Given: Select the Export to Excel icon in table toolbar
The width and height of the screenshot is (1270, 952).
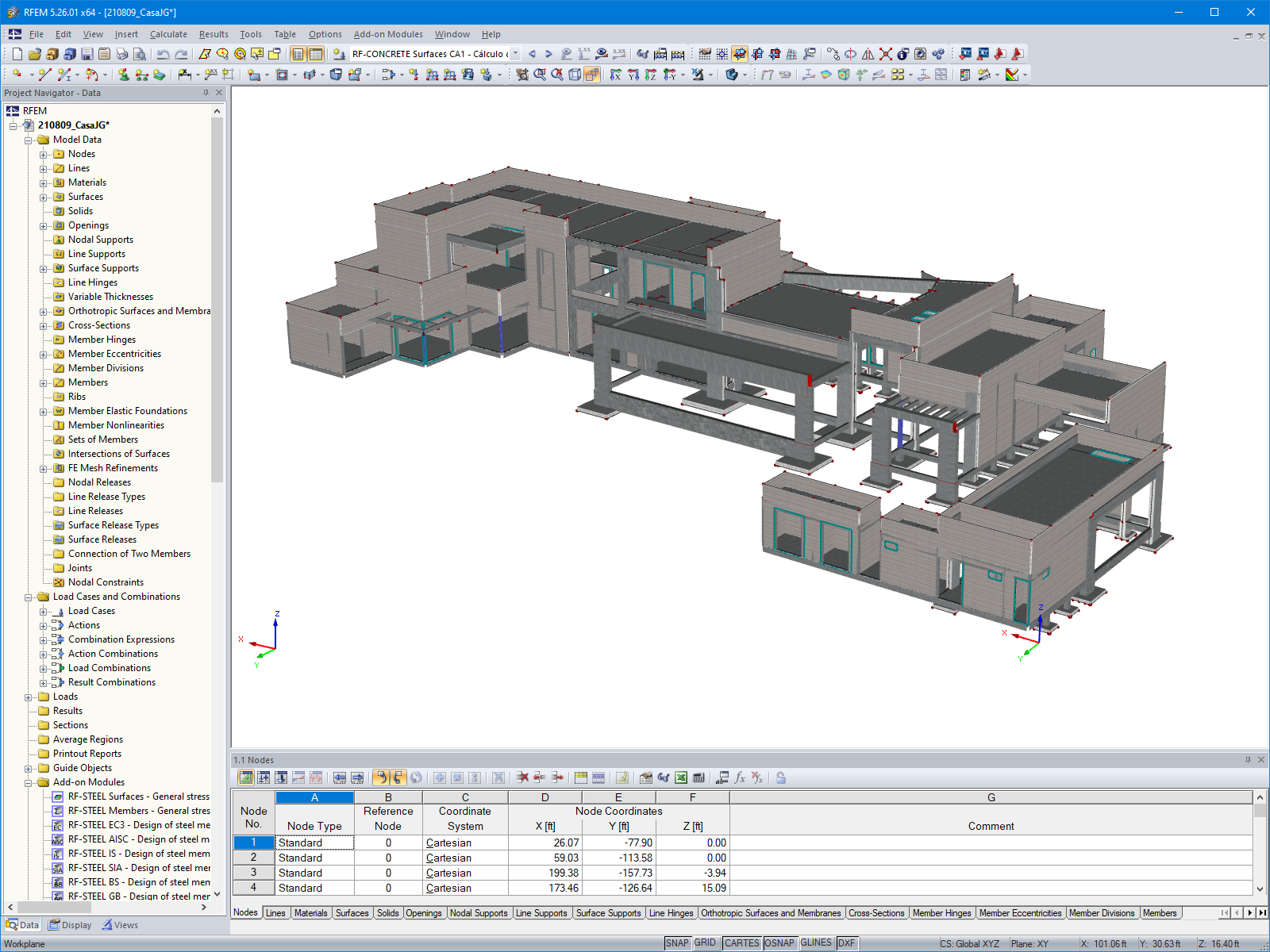Looking at the screenshot, I should point(680,778).
